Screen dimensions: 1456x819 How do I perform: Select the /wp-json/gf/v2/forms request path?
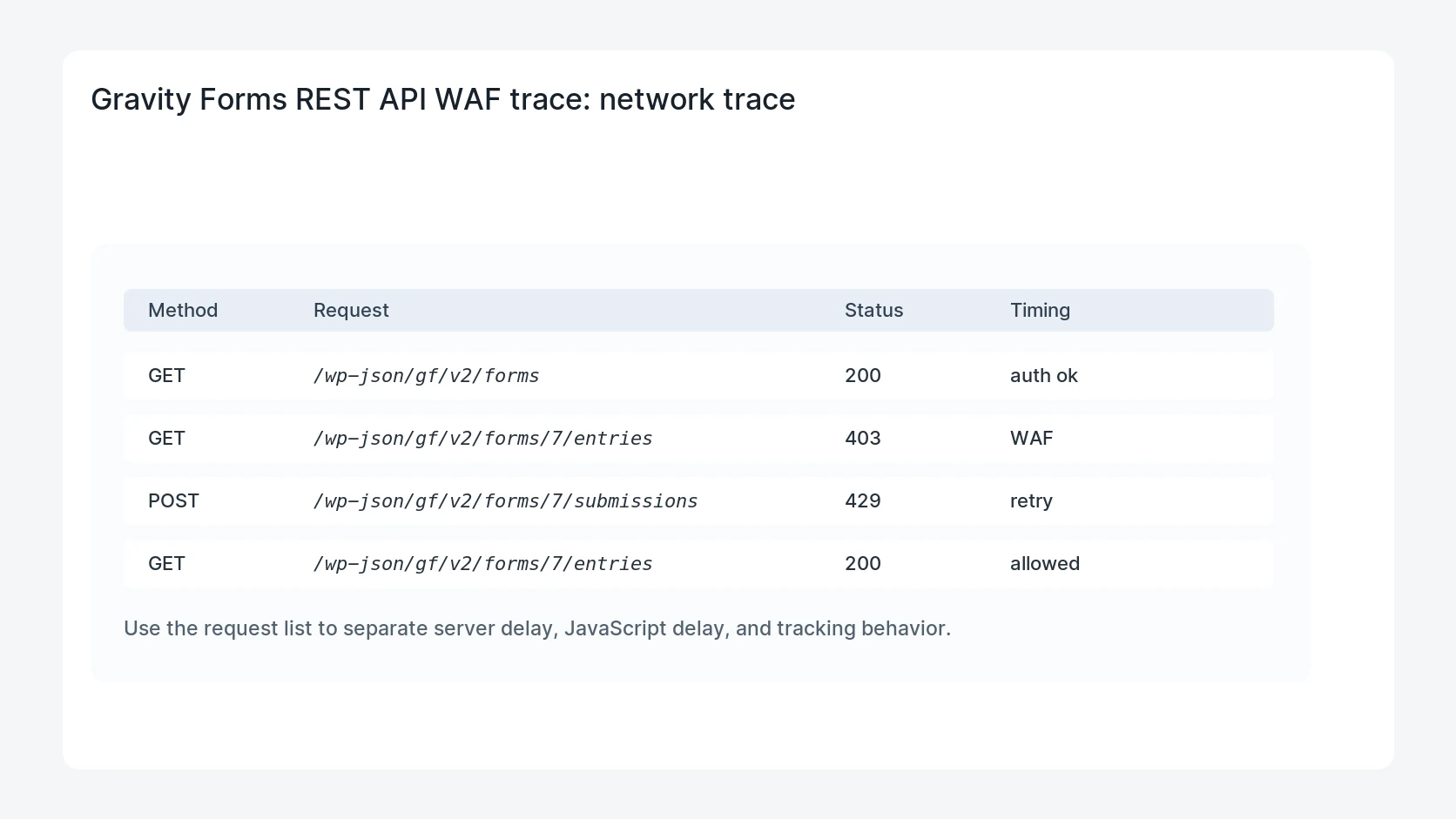426,376
